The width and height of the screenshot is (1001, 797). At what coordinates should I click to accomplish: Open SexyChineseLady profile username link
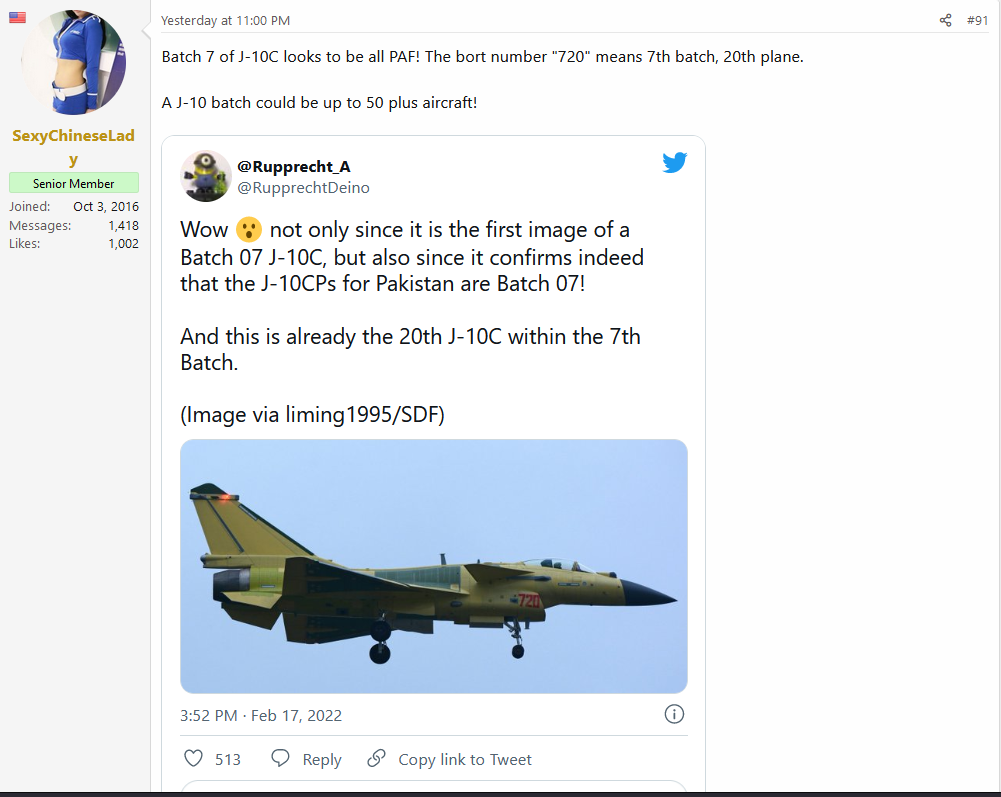73,147
